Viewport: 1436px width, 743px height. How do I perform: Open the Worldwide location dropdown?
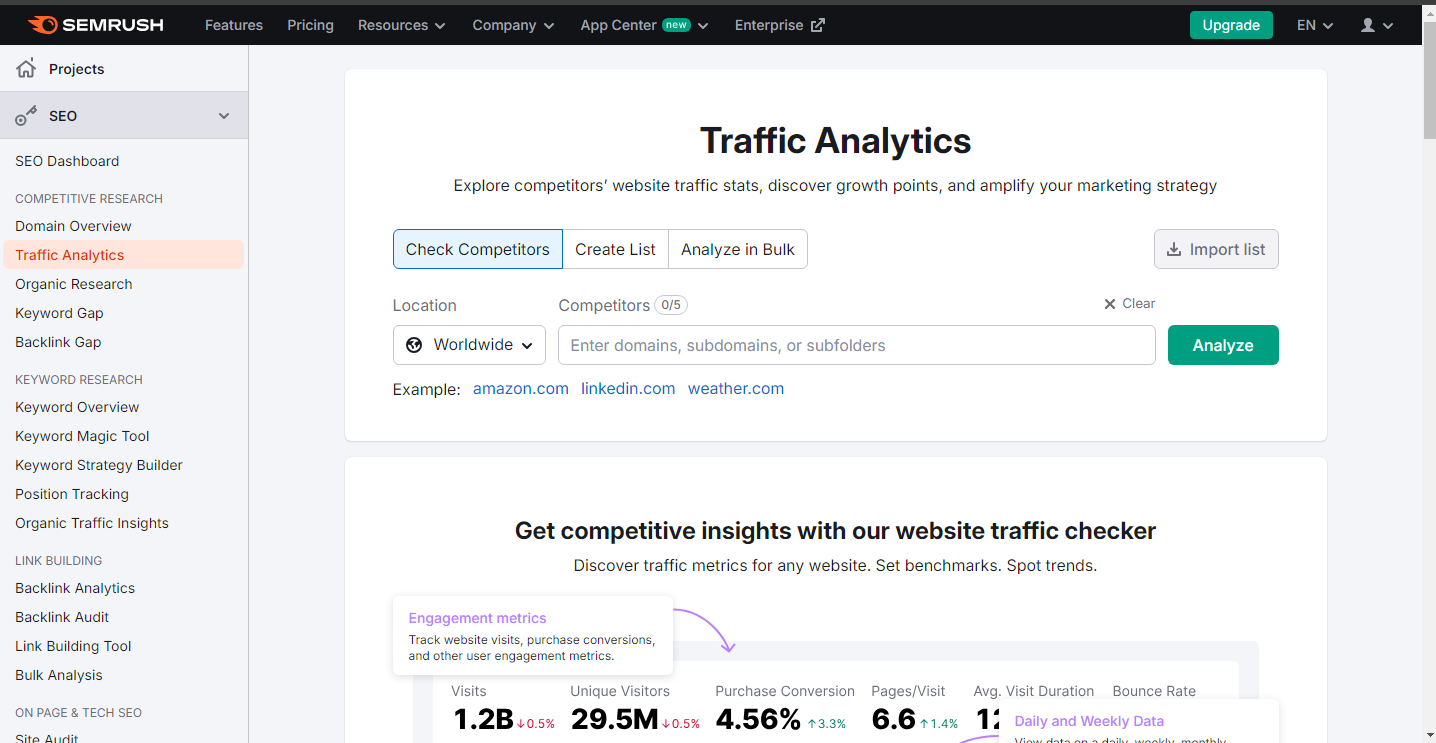click(x=469, y=345)
